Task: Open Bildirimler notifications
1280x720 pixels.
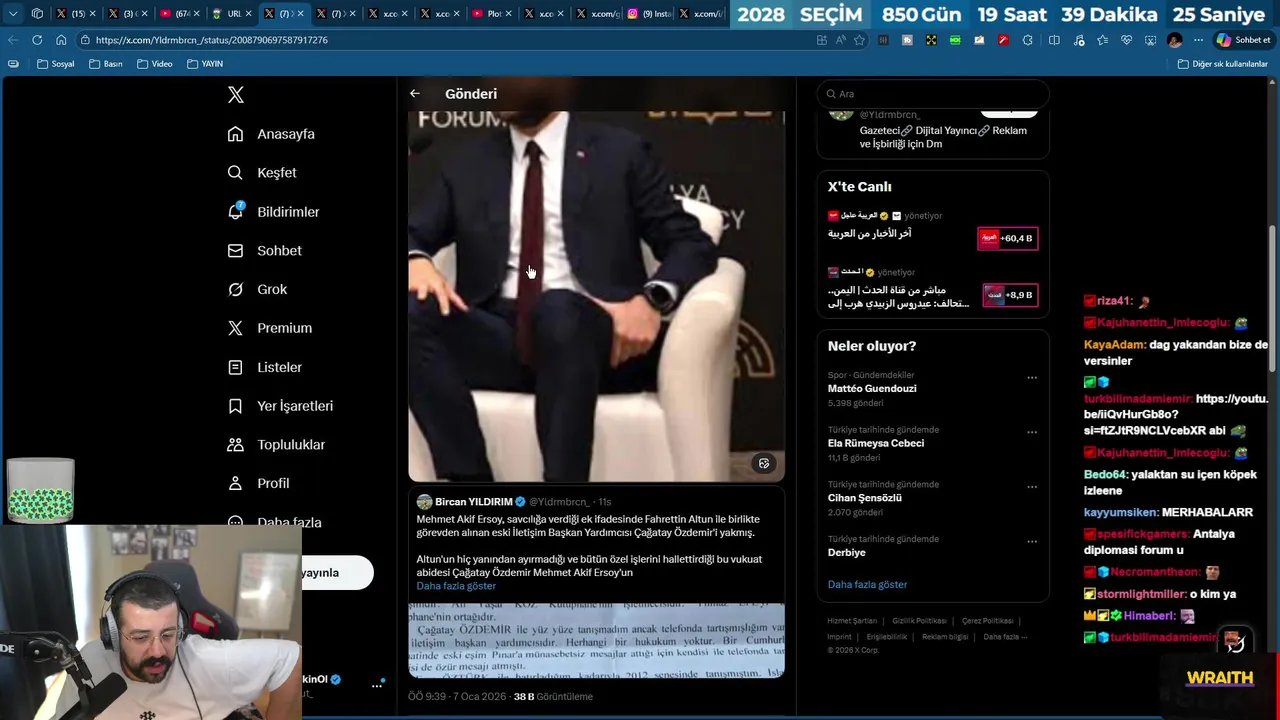Action: [x=273, y=212]
